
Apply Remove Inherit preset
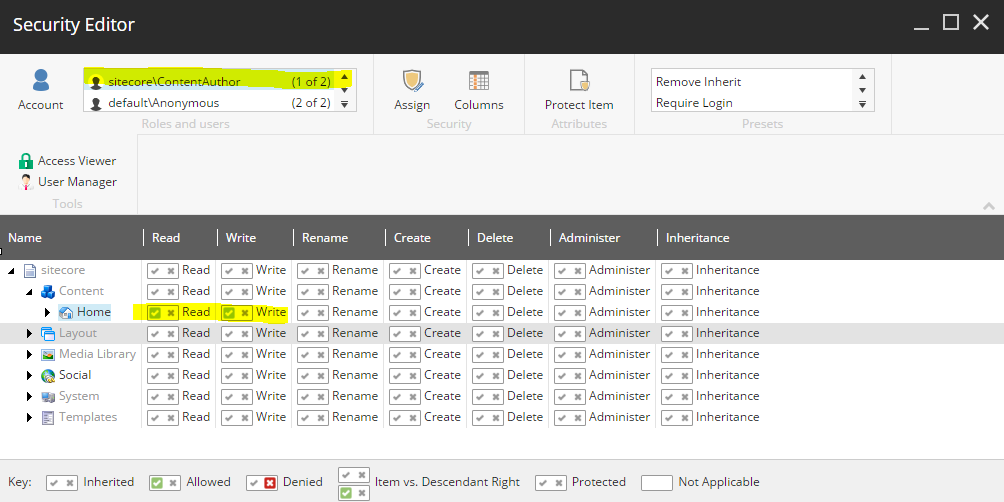699,82
